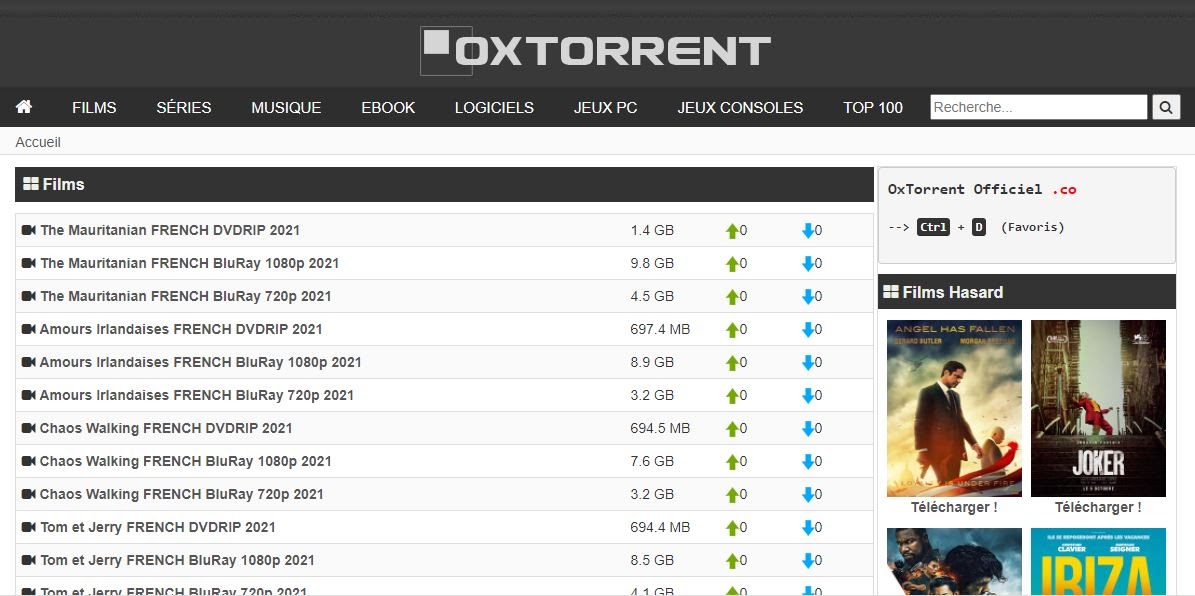The width and height of the screenshot is (1195, 596).
Task: Click the blue leechers arrow for Tom et Jerry 1080p
Action: tap(809, 560)
